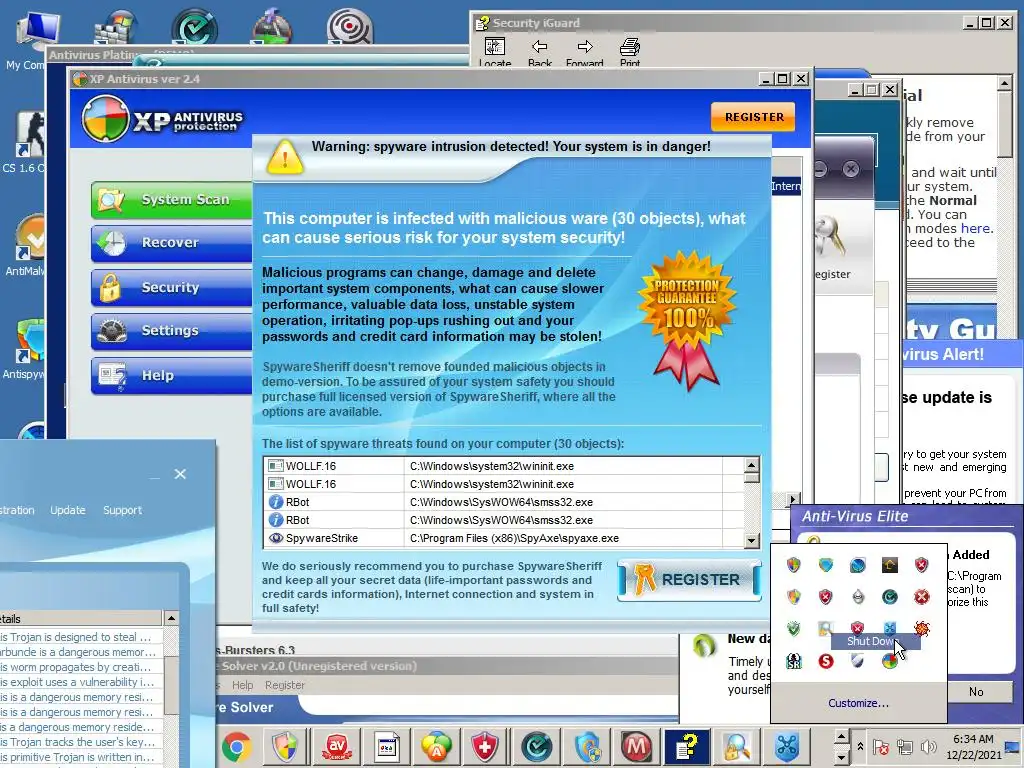Open the brick wall firewall desktop icon
This screenshot has width=1024, height=768.
coord(114,29)
